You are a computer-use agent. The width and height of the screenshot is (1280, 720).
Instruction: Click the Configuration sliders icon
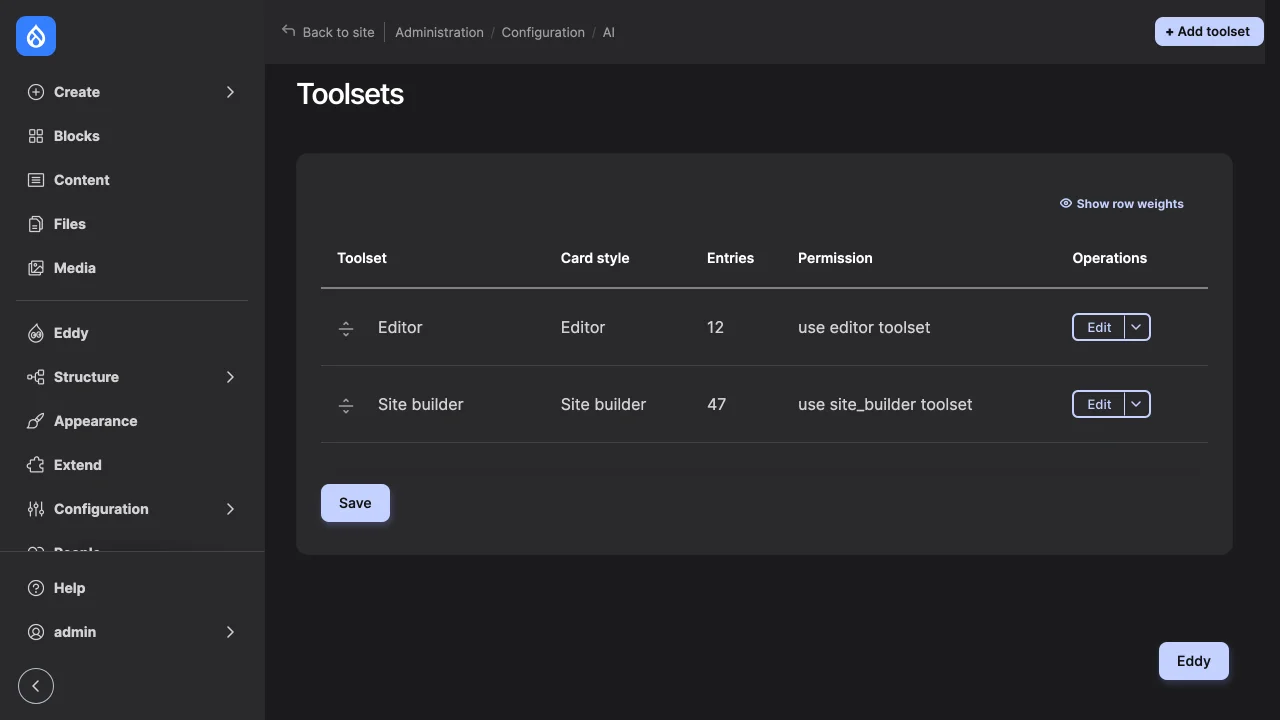(36, 509)
